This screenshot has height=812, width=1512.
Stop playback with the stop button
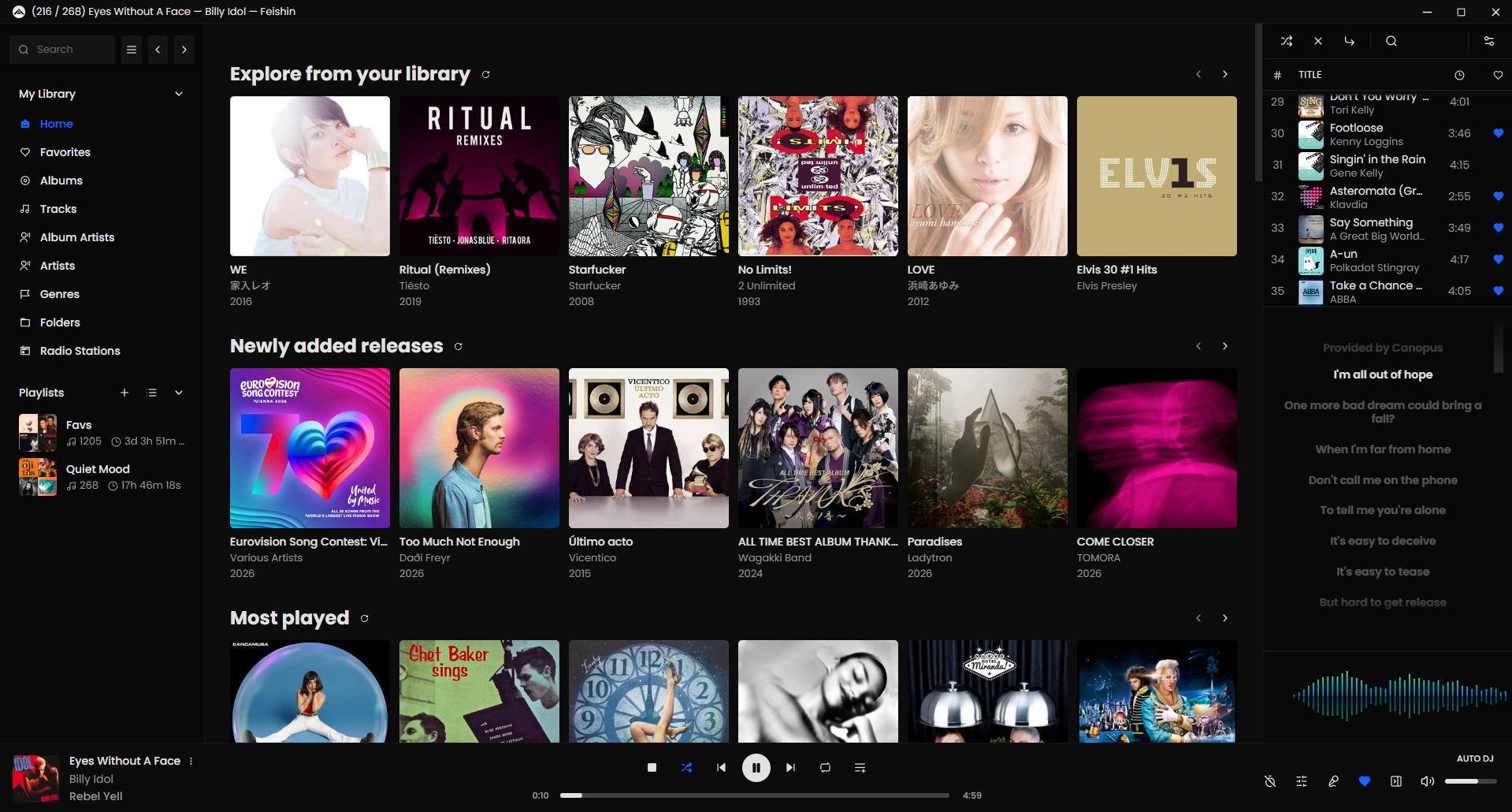tap(652, 767)
